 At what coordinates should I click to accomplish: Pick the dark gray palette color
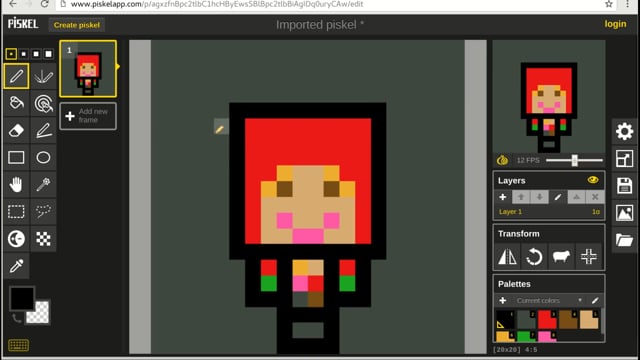click(x=526, y=320)
